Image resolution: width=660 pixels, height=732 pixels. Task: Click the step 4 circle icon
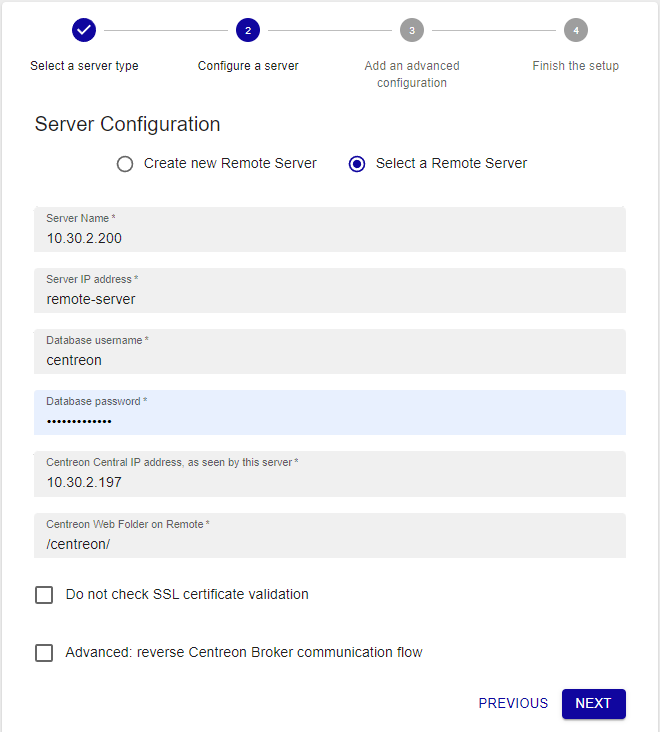[576, 30]
